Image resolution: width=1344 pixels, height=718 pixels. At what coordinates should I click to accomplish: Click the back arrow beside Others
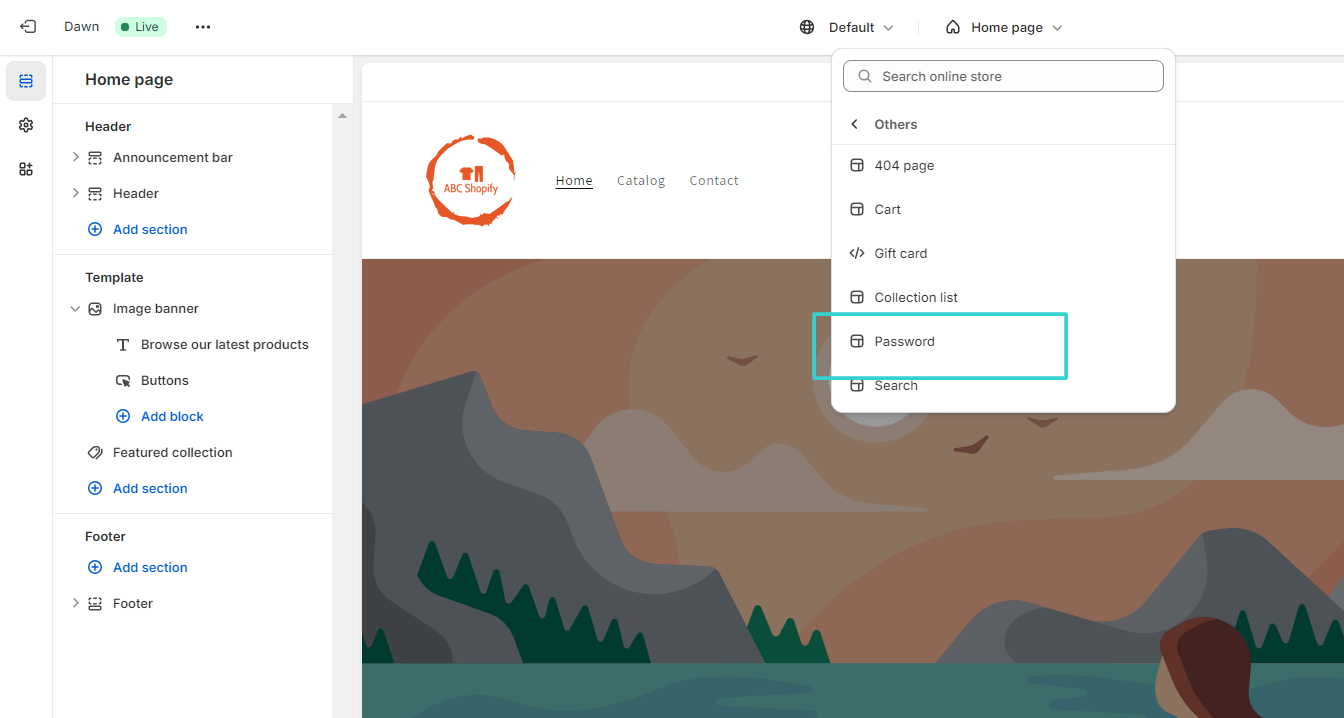[x=854, y=123]
